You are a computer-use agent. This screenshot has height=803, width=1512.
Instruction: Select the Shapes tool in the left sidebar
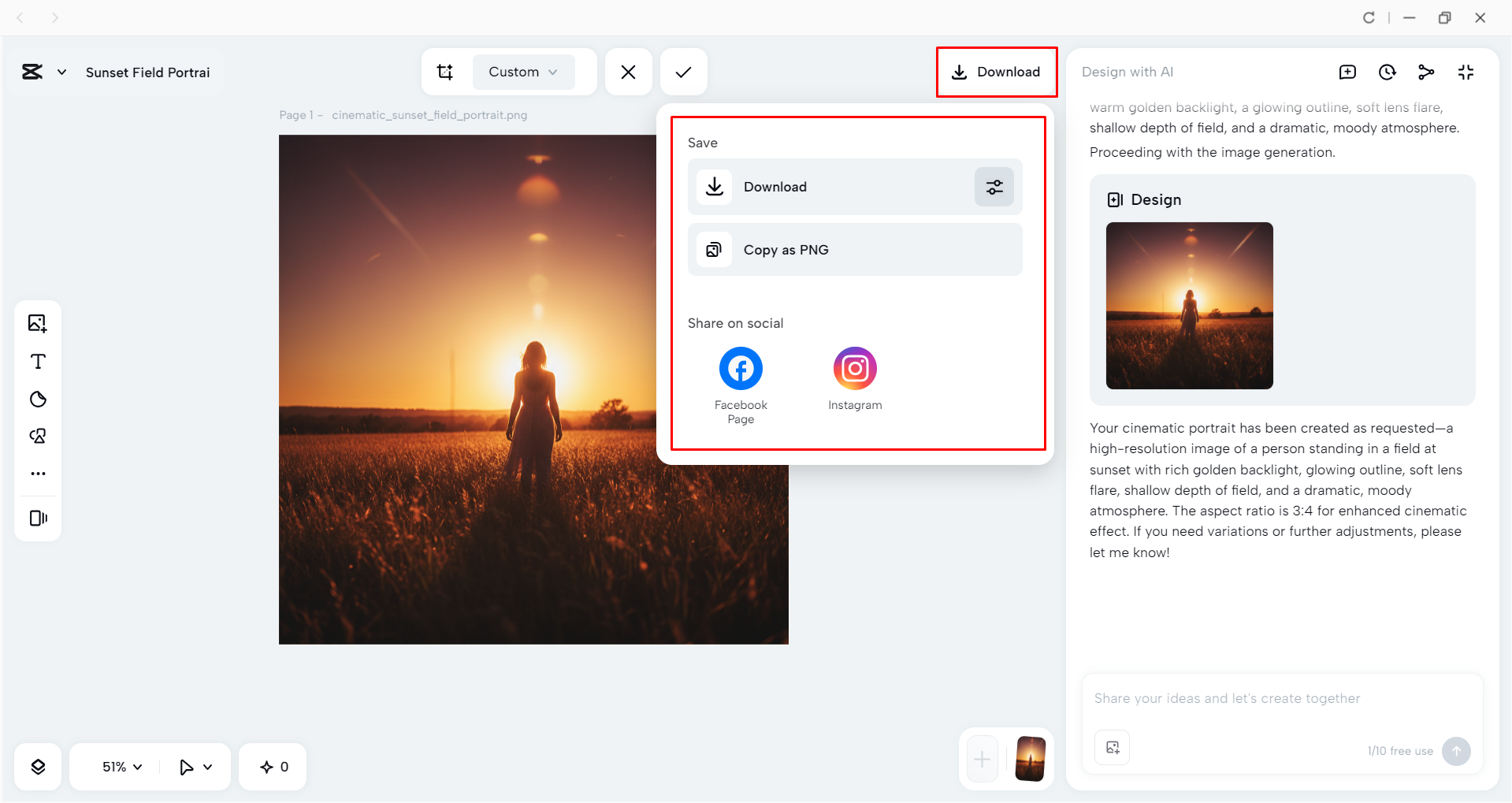[38, 400]
